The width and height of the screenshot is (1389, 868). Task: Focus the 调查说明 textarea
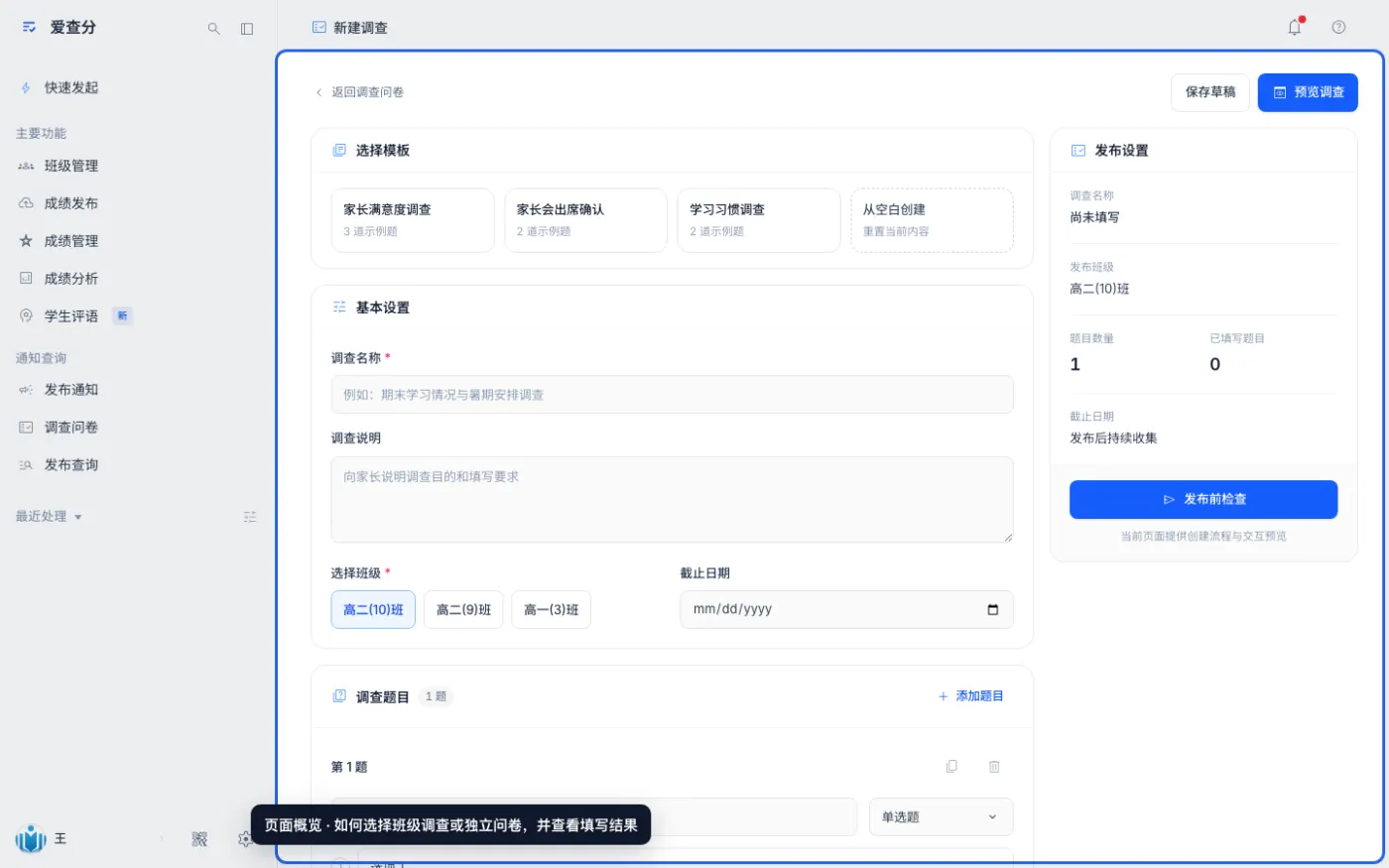point(672,500)
